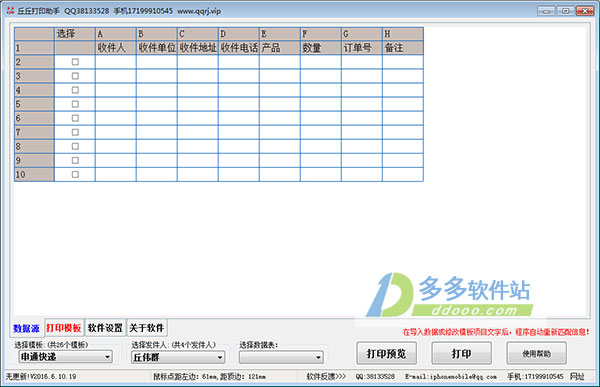Click column header H
Screen dimensions: 600x387
(403, 34)
